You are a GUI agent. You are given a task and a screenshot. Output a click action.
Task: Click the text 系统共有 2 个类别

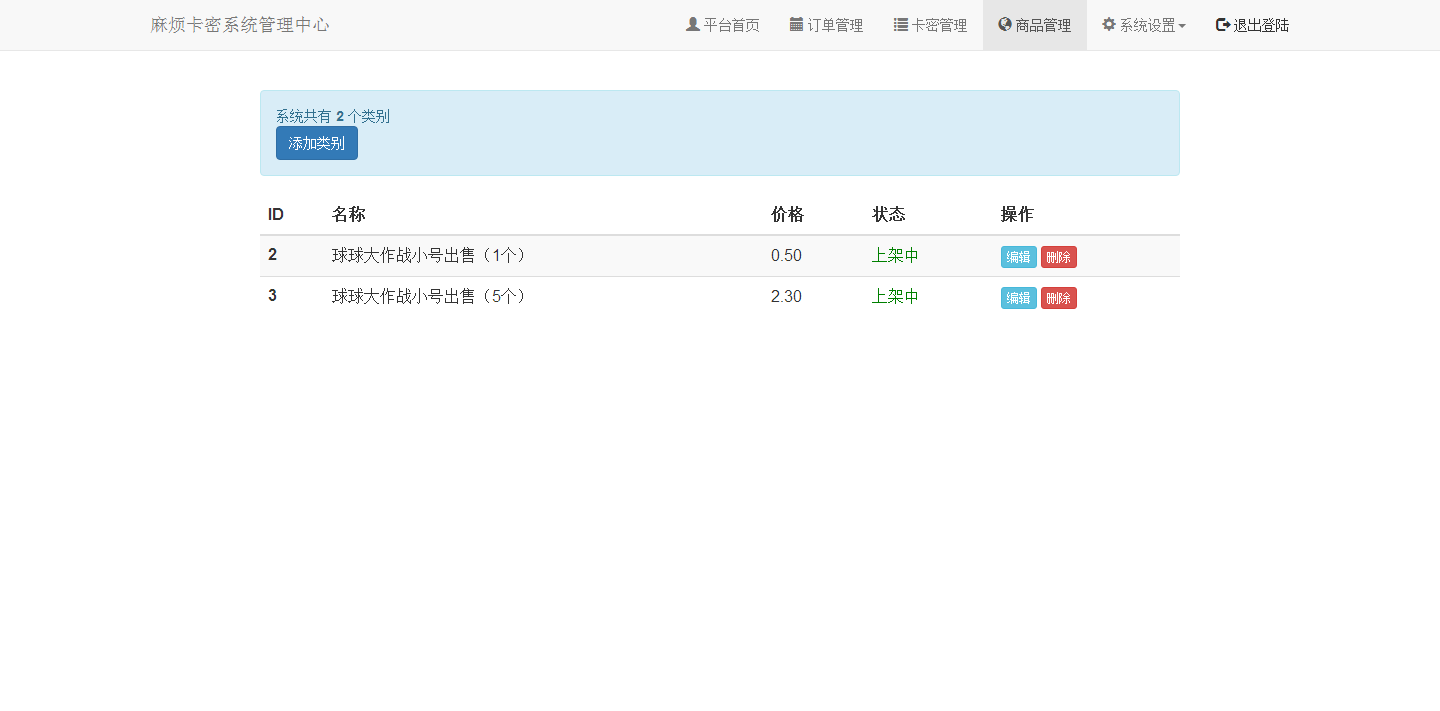click(333, 116)
